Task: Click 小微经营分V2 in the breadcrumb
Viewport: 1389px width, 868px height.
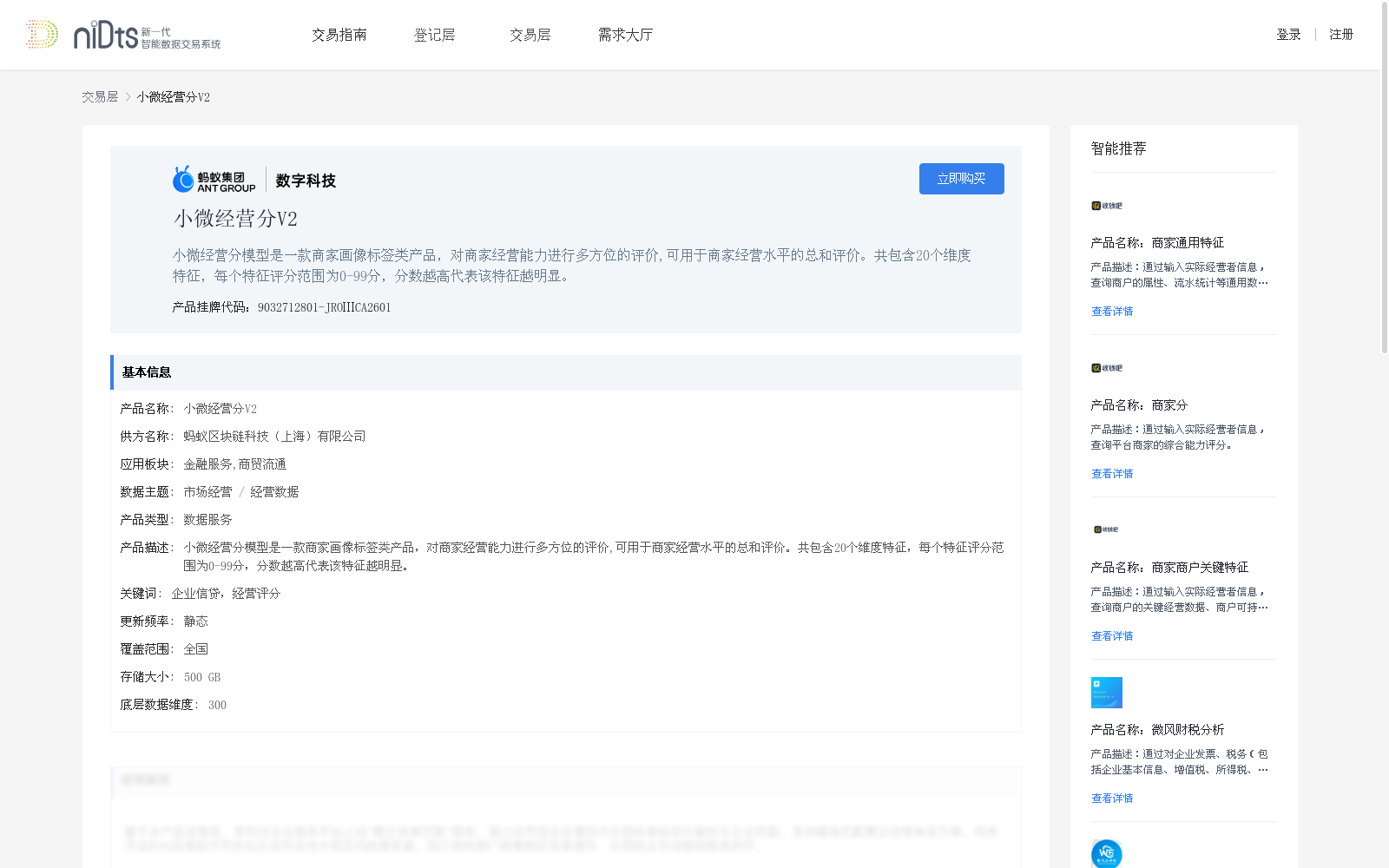Action: click(x=173, y=97)
